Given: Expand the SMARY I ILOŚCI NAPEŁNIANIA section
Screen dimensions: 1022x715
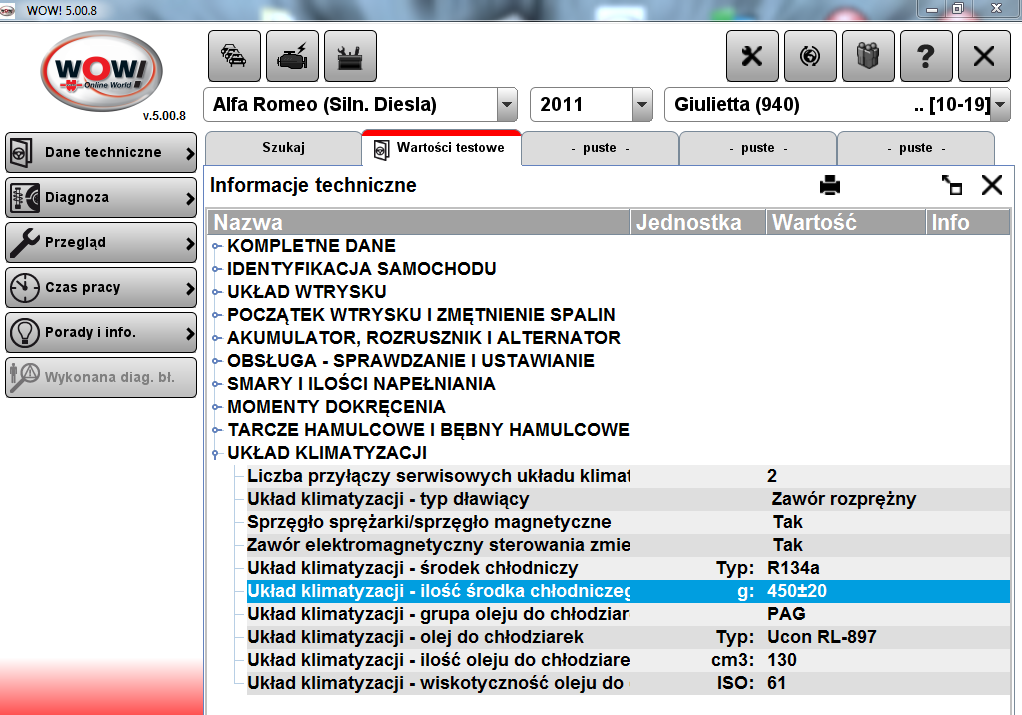Looking at the screenshot, I should pyautogui.click(x=216, y=384).
